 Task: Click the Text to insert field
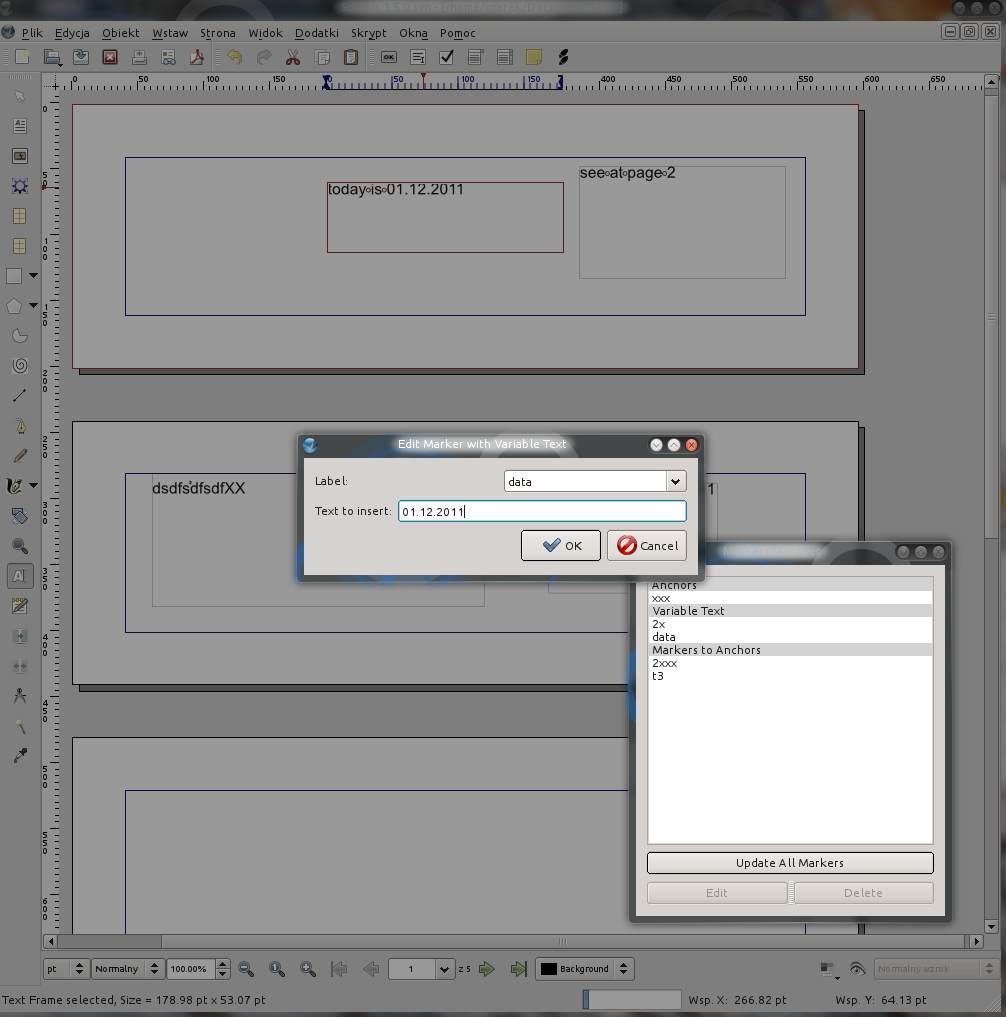[541, 512]
